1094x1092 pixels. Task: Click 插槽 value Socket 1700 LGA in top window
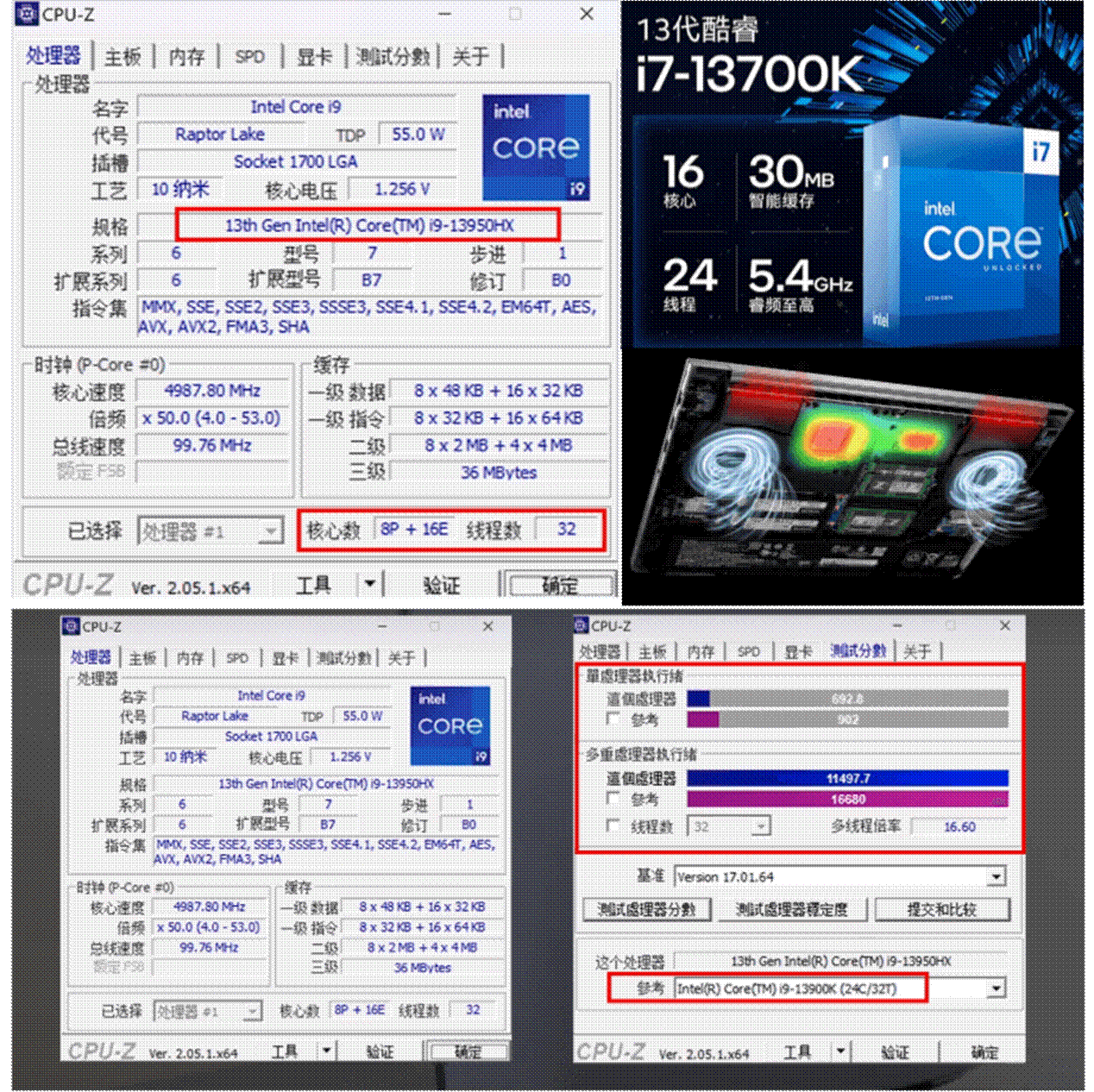click(x=296, y=162)
